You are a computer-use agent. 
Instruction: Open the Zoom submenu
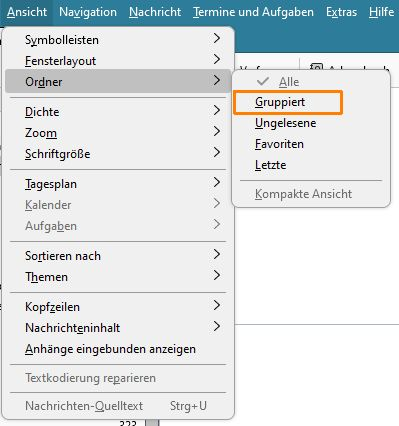coord(118,133)
